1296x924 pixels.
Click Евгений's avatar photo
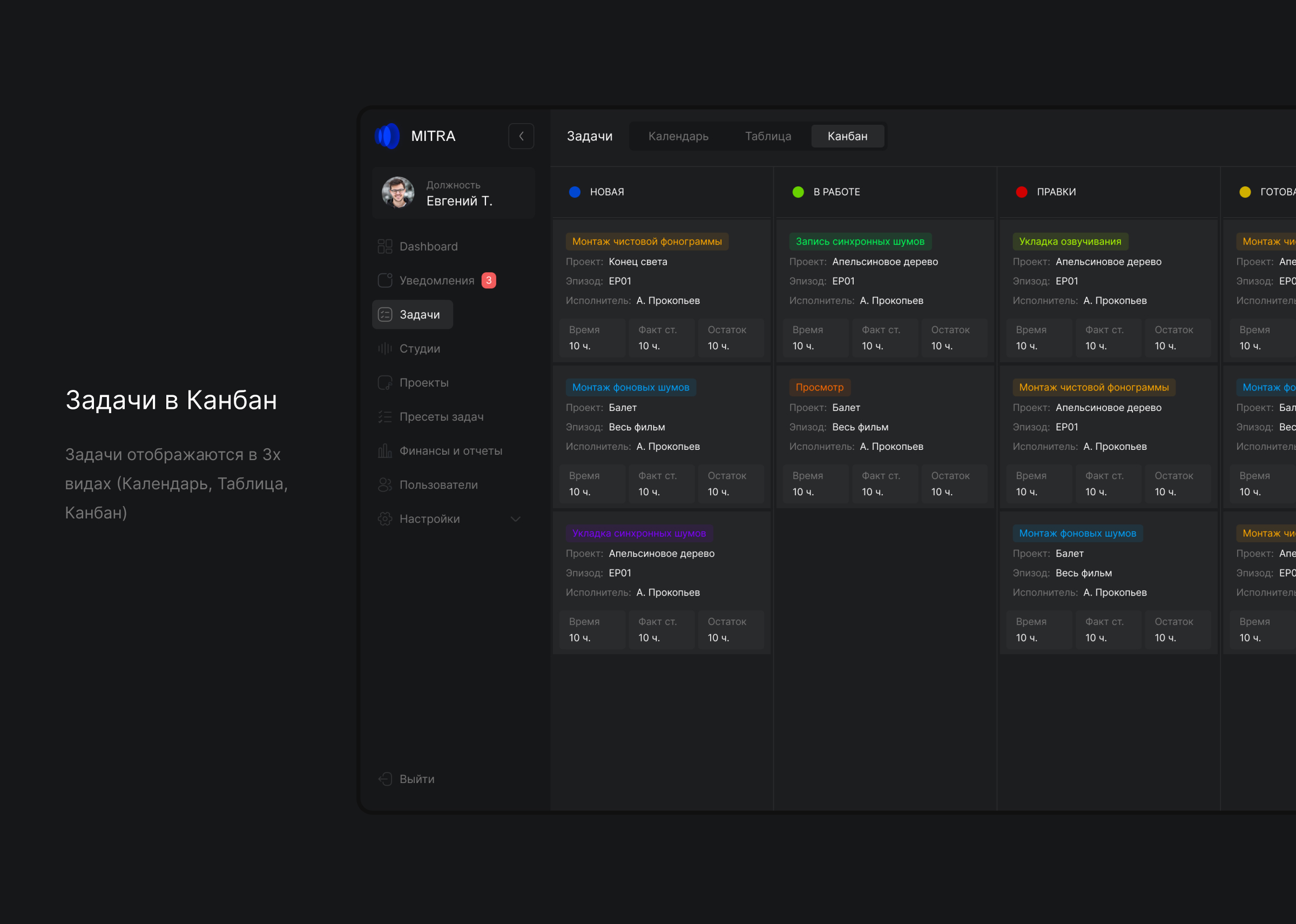[397, 193]
